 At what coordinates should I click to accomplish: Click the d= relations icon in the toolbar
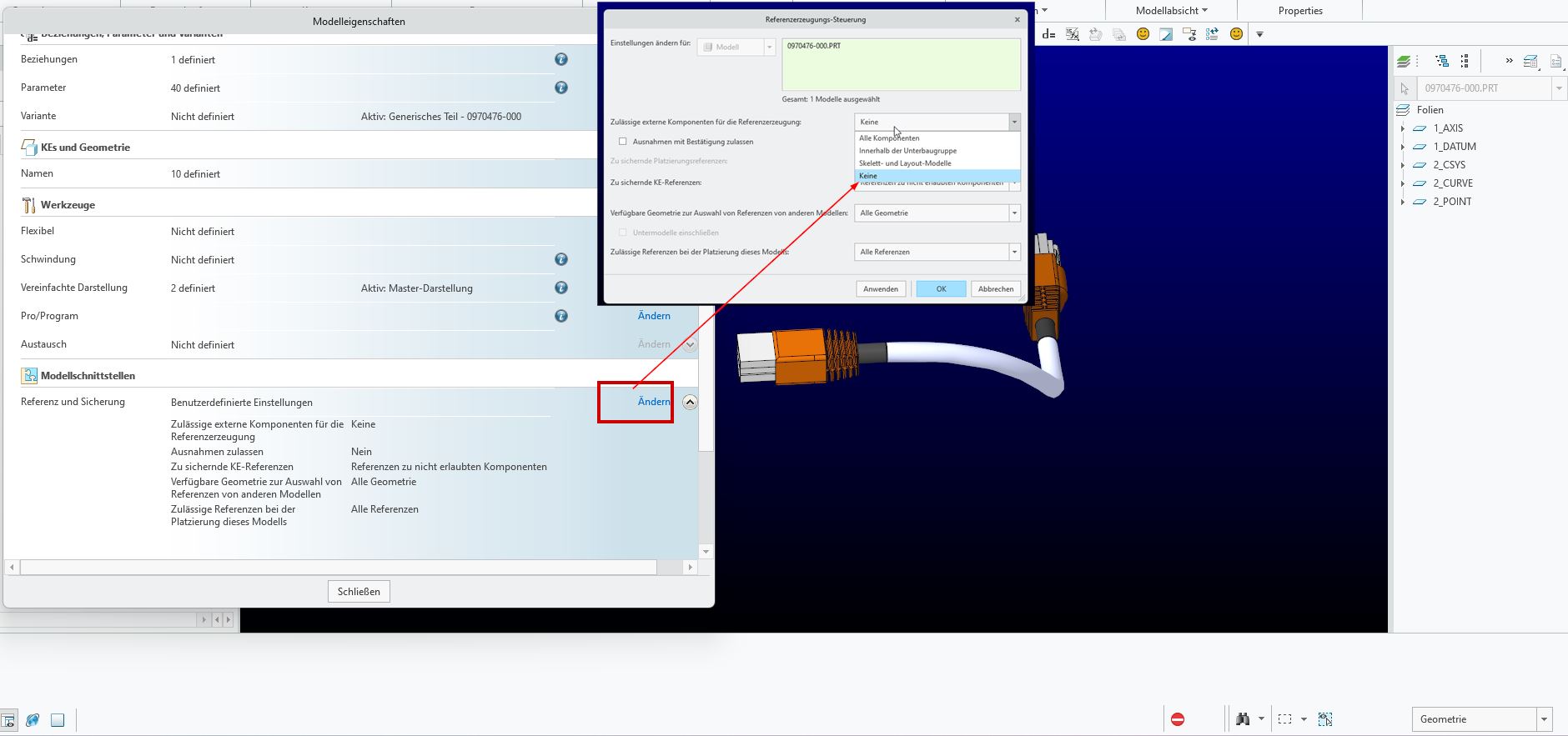point(1049,34)
